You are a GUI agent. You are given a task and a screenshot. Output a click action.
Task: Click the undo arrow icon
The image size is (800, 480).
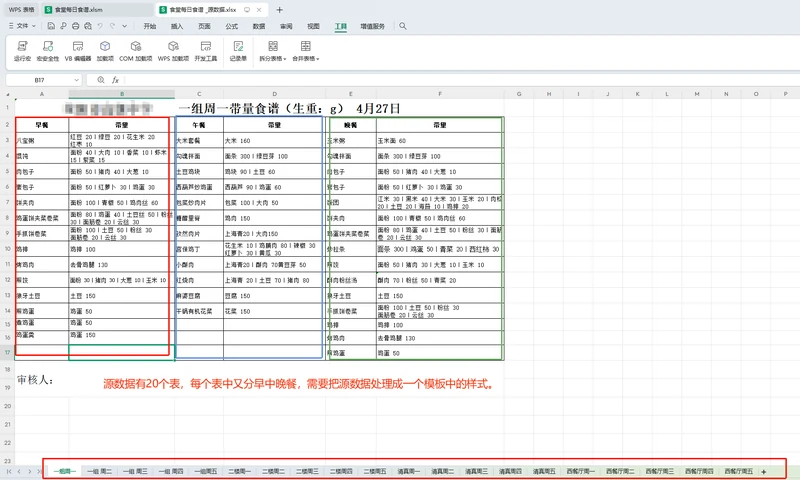coord(100,26)
